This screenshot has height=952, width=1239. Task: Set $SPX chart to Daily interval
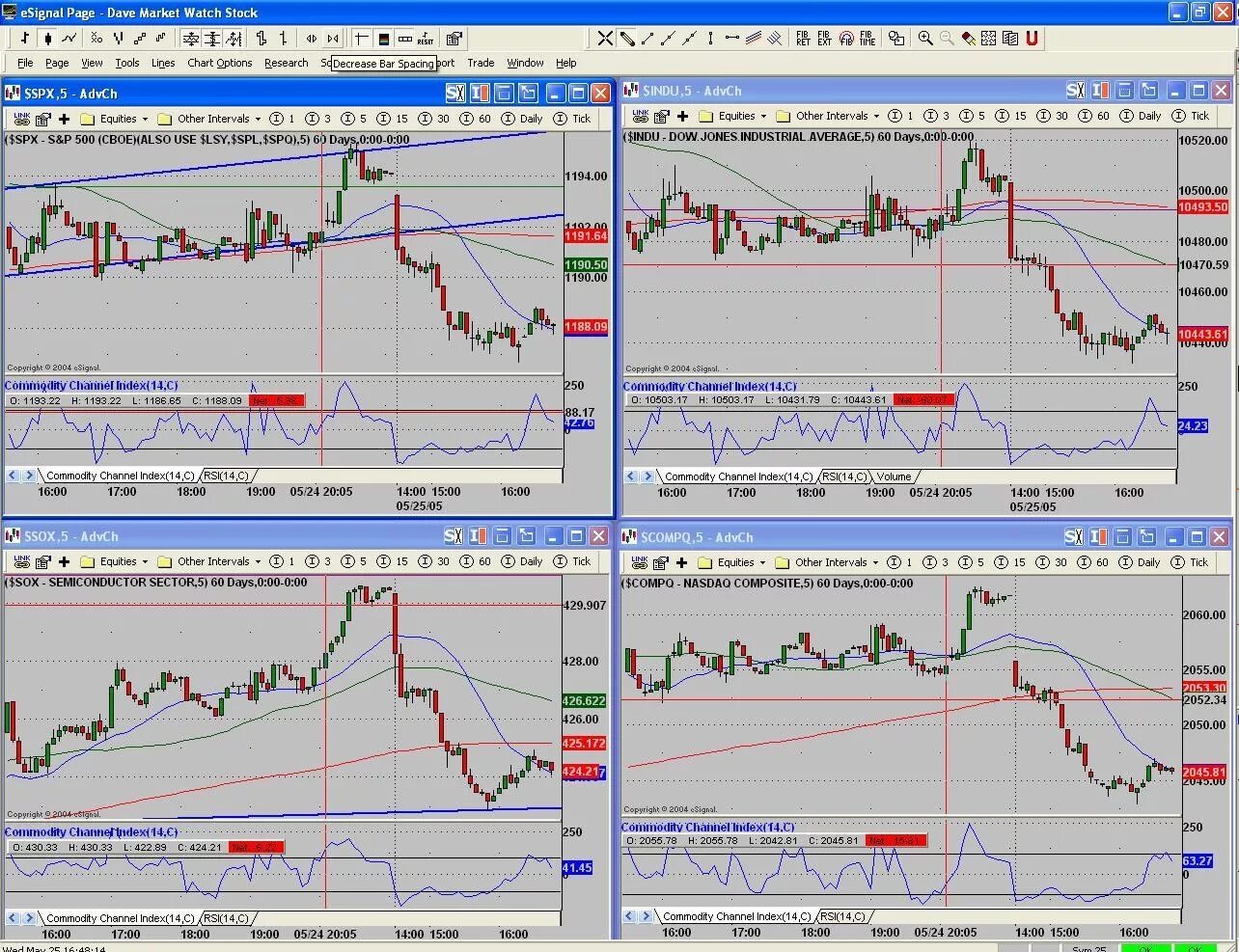[522, 119]
